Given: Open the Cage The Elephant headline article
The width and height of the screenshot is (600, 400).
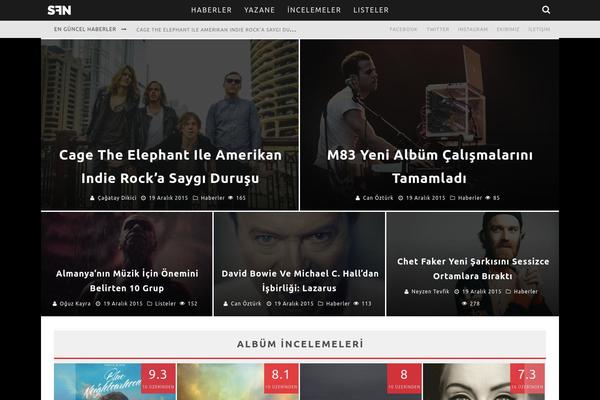Looking at the screenshot, I should click(x=170, y=167).
